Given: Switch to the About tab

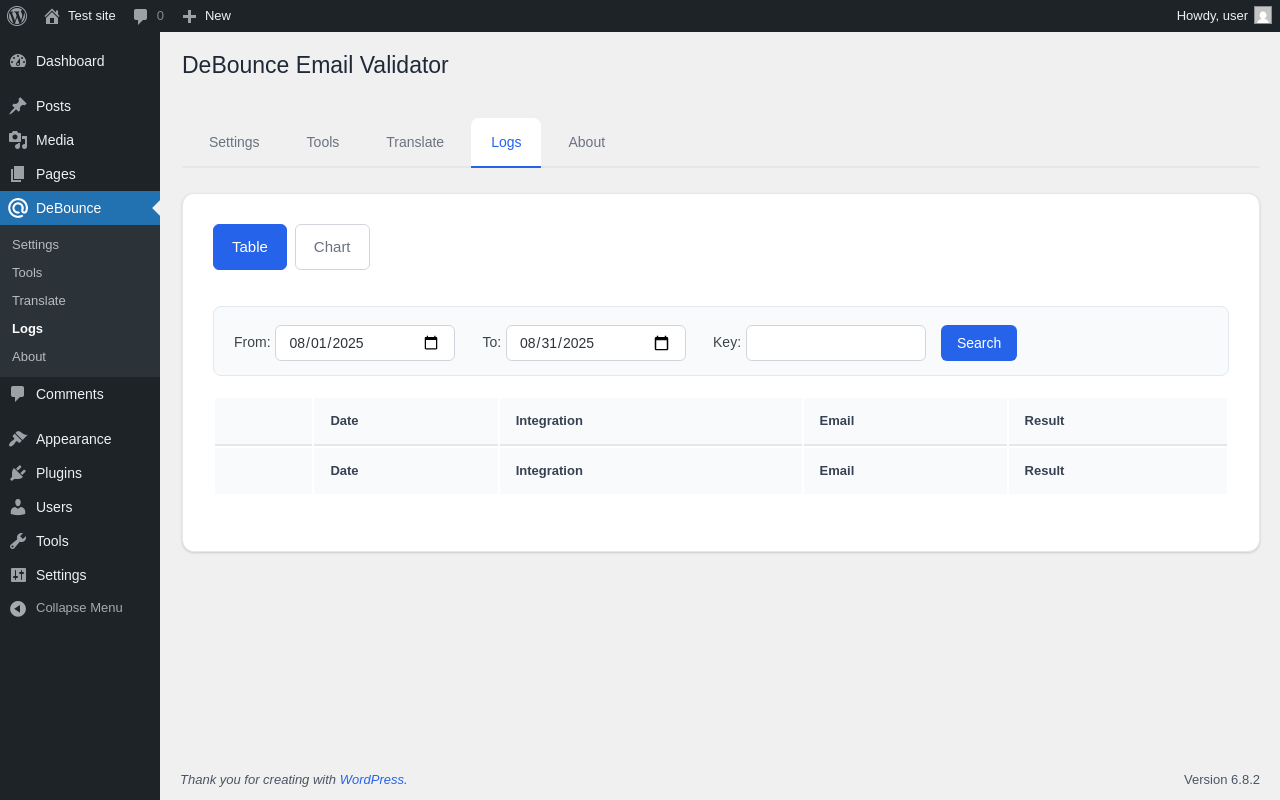Looking at the screenshot, I should click(x=587, y=142).
